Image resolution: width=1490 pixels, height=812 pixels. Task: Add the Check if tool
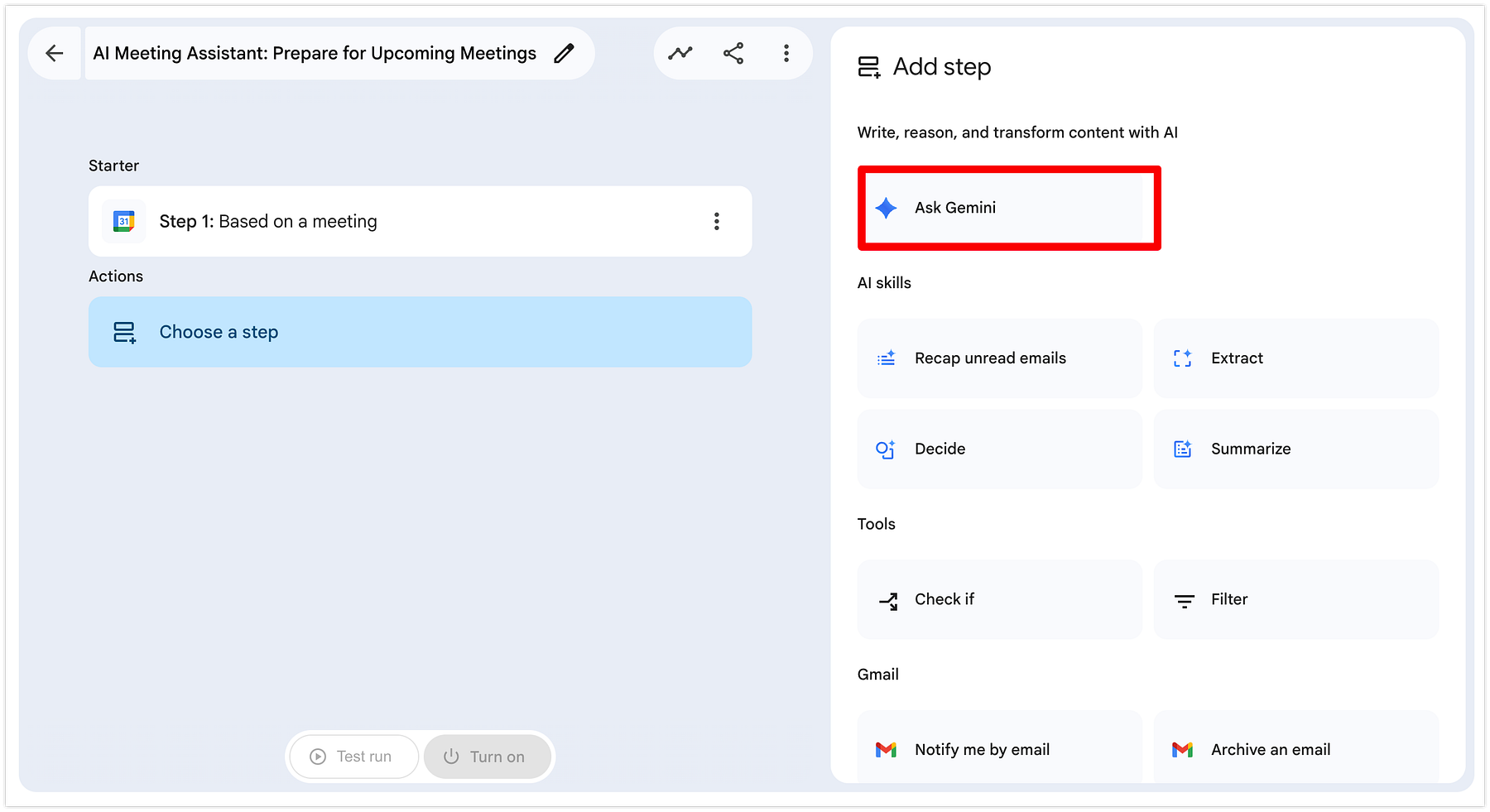click(x=1000, y=600)
